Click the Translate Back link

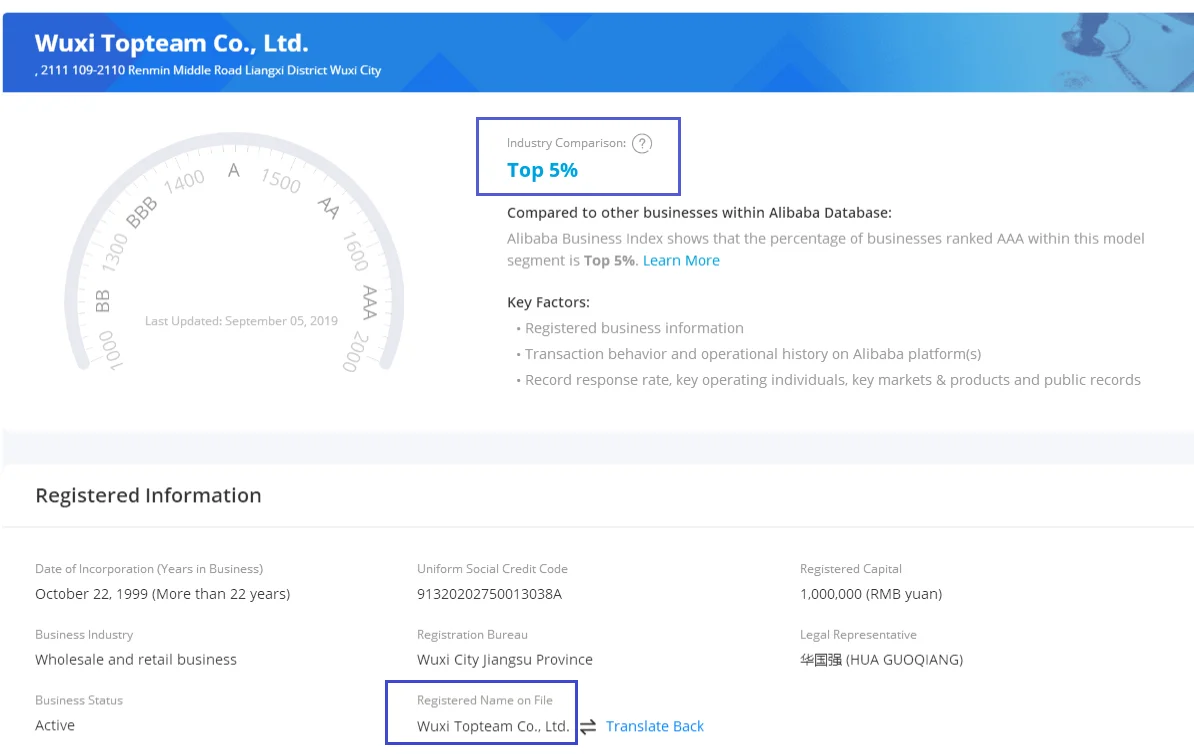tap(655, 726)
